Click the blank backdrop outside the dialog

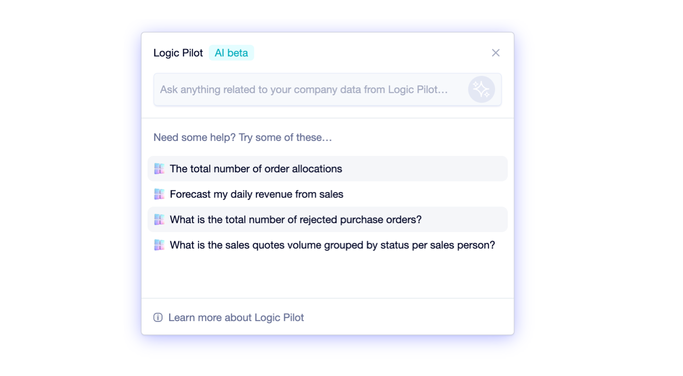[x=597, y=187]
